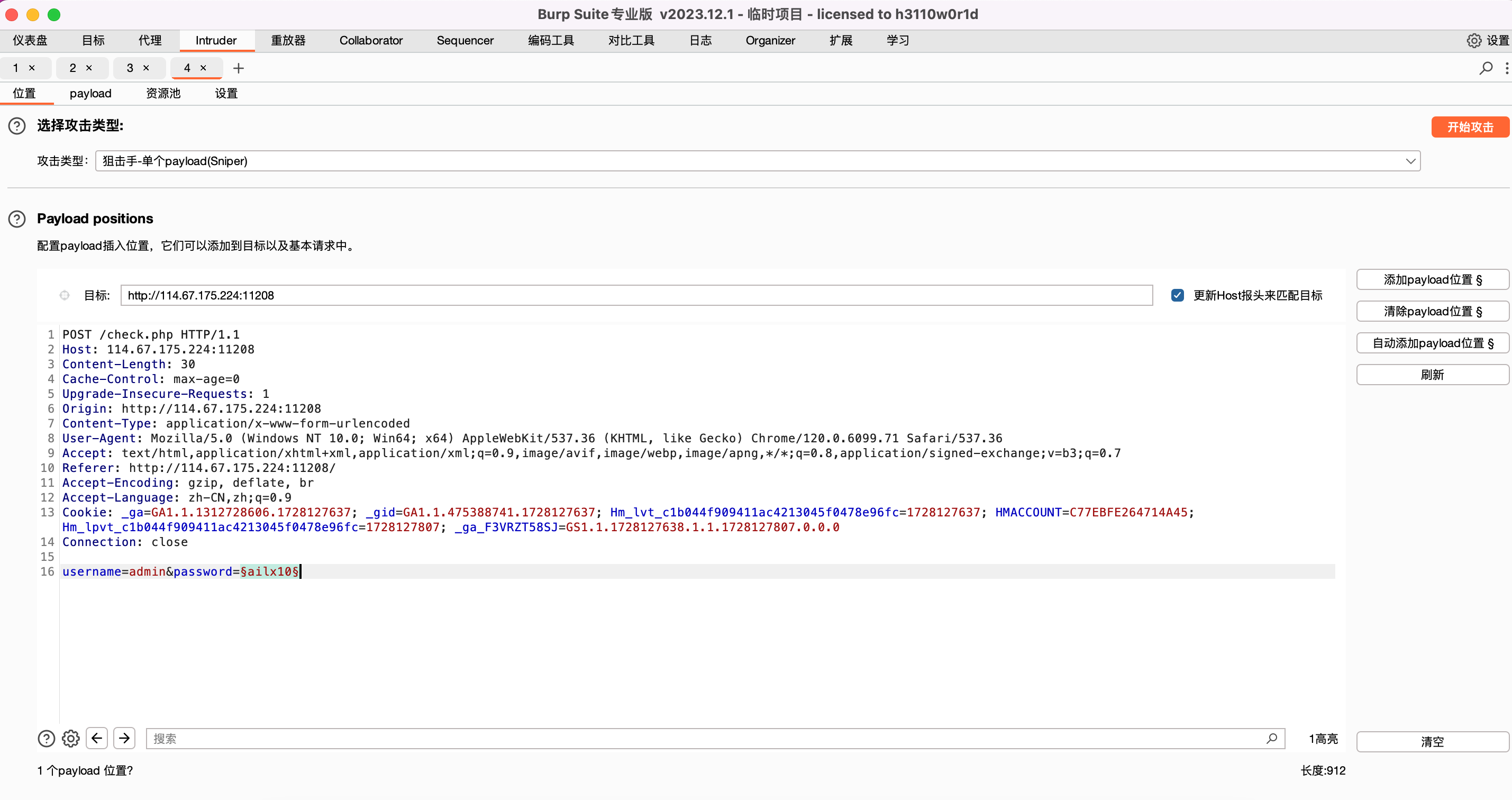
Task: Add a new Intruder tab with plus
Action: click(x=238, y=68)
